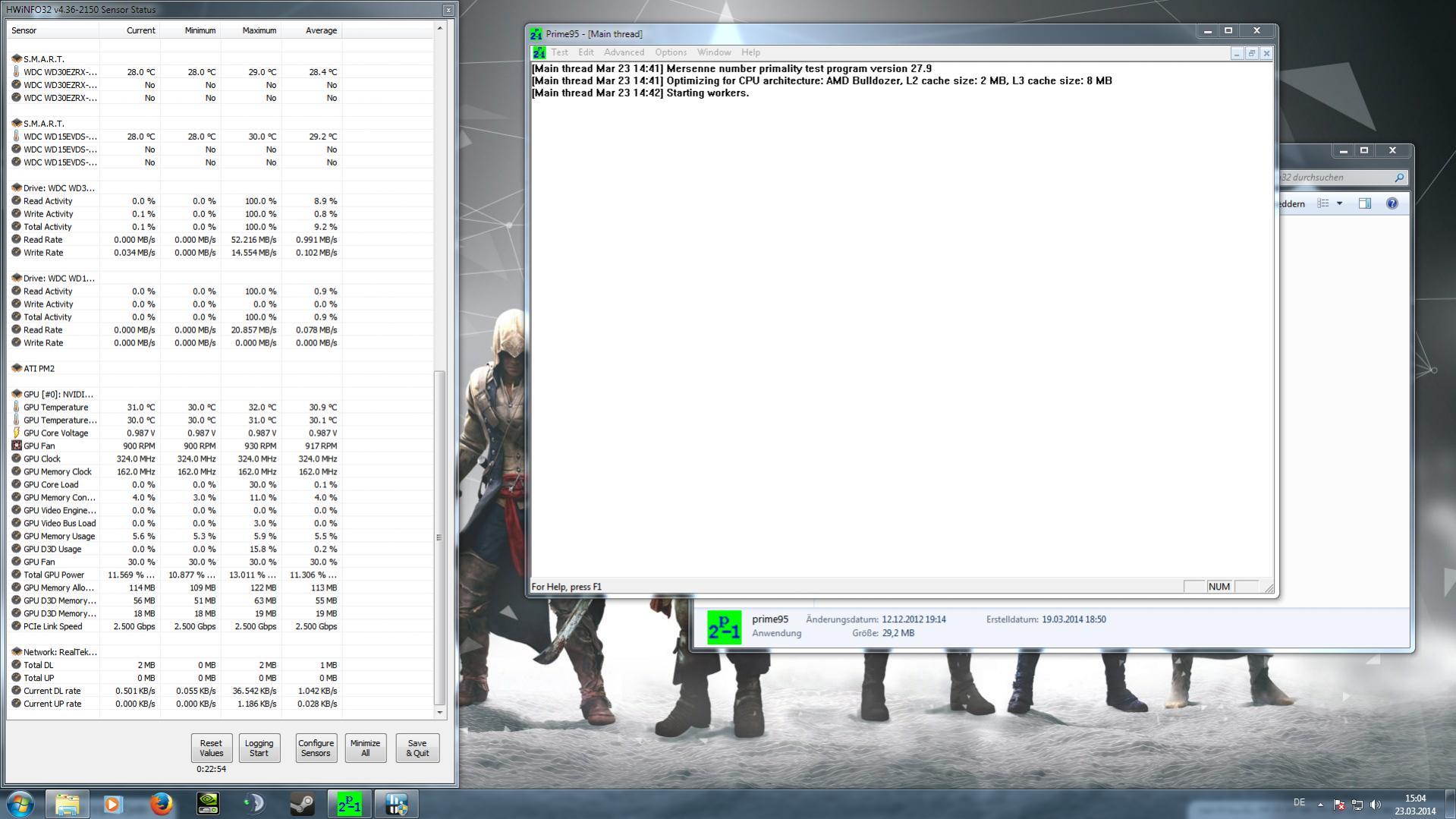
Task: Open the NVIDIA app taskbar icon
Action: 208,804
